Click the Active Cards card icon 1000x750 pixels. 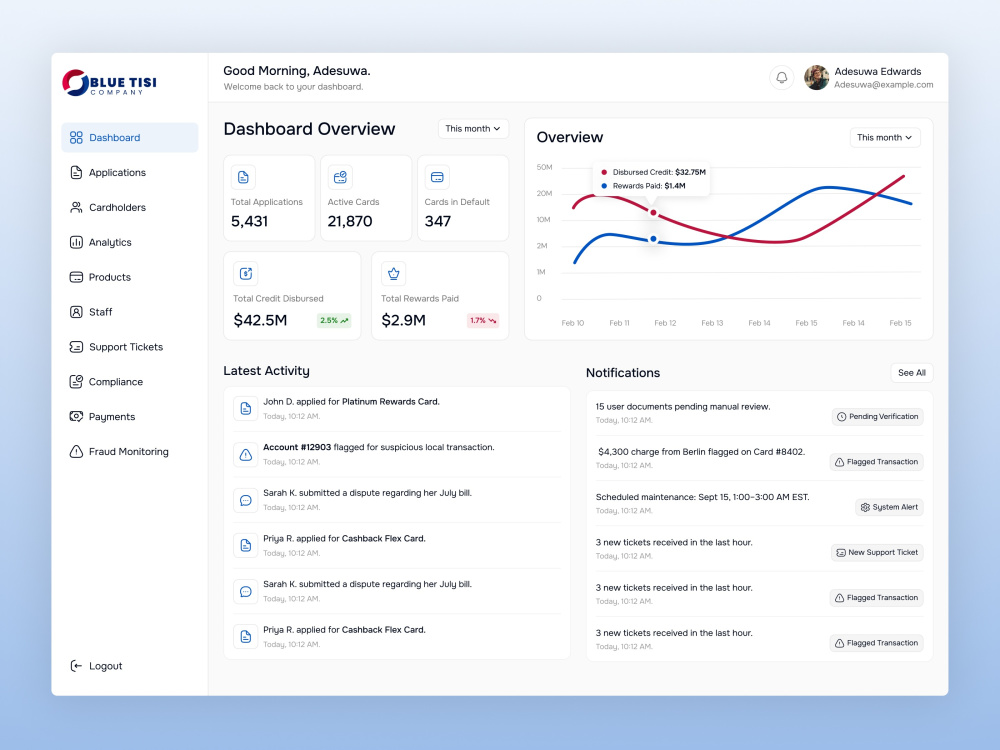point(340,177)
